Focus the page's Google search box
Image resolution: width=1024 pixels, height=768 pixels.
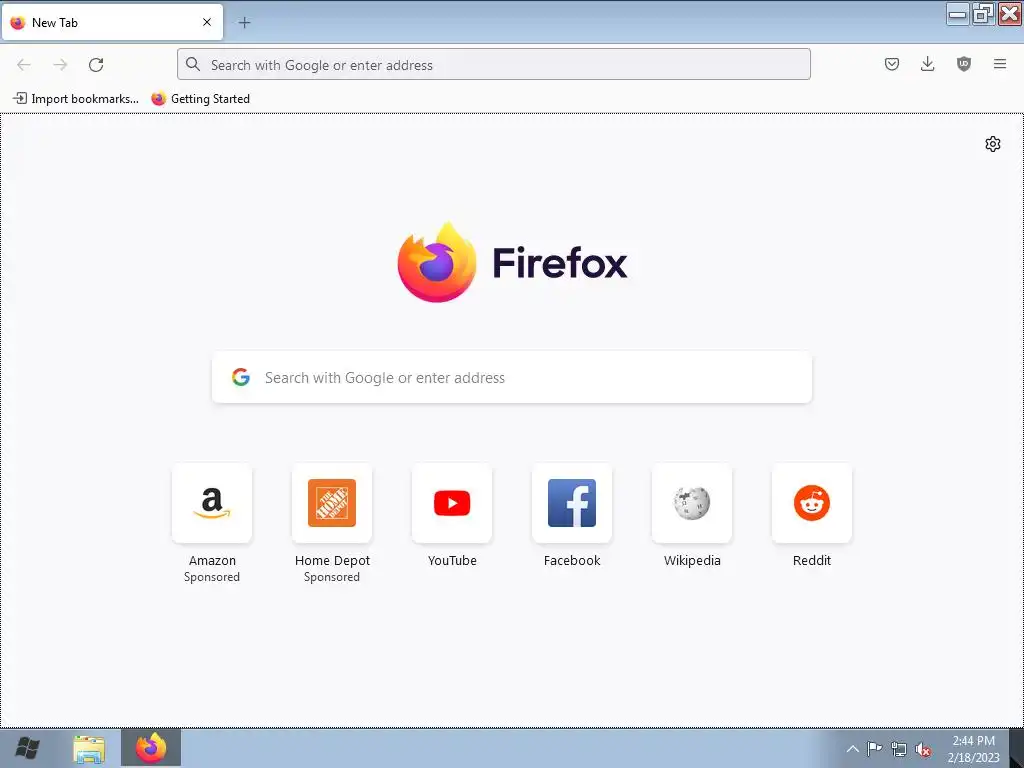pyautogui.click(x=512, y=377)
